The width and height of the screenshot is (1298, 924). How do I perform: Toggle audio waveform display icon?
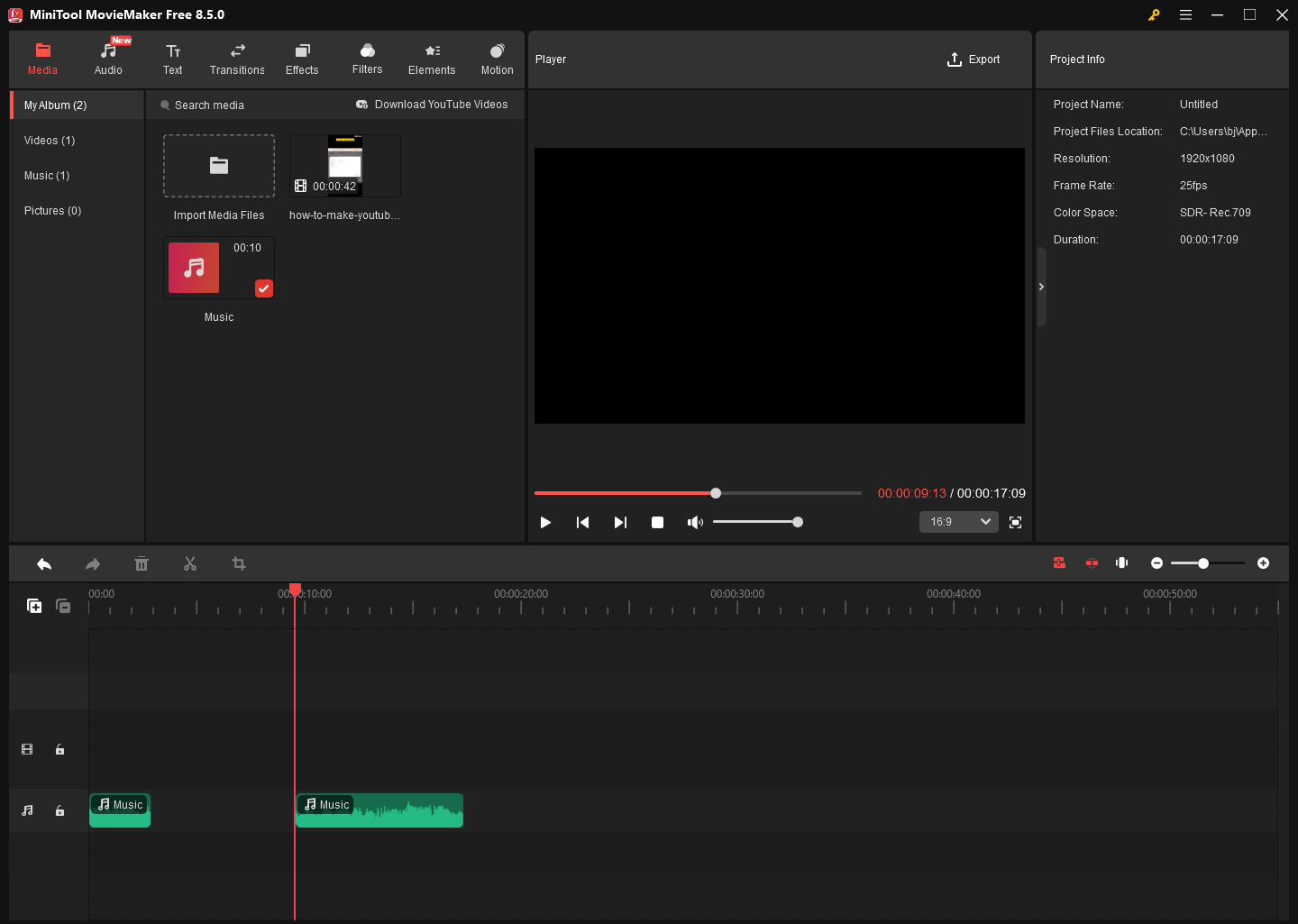pos(1121,563)
